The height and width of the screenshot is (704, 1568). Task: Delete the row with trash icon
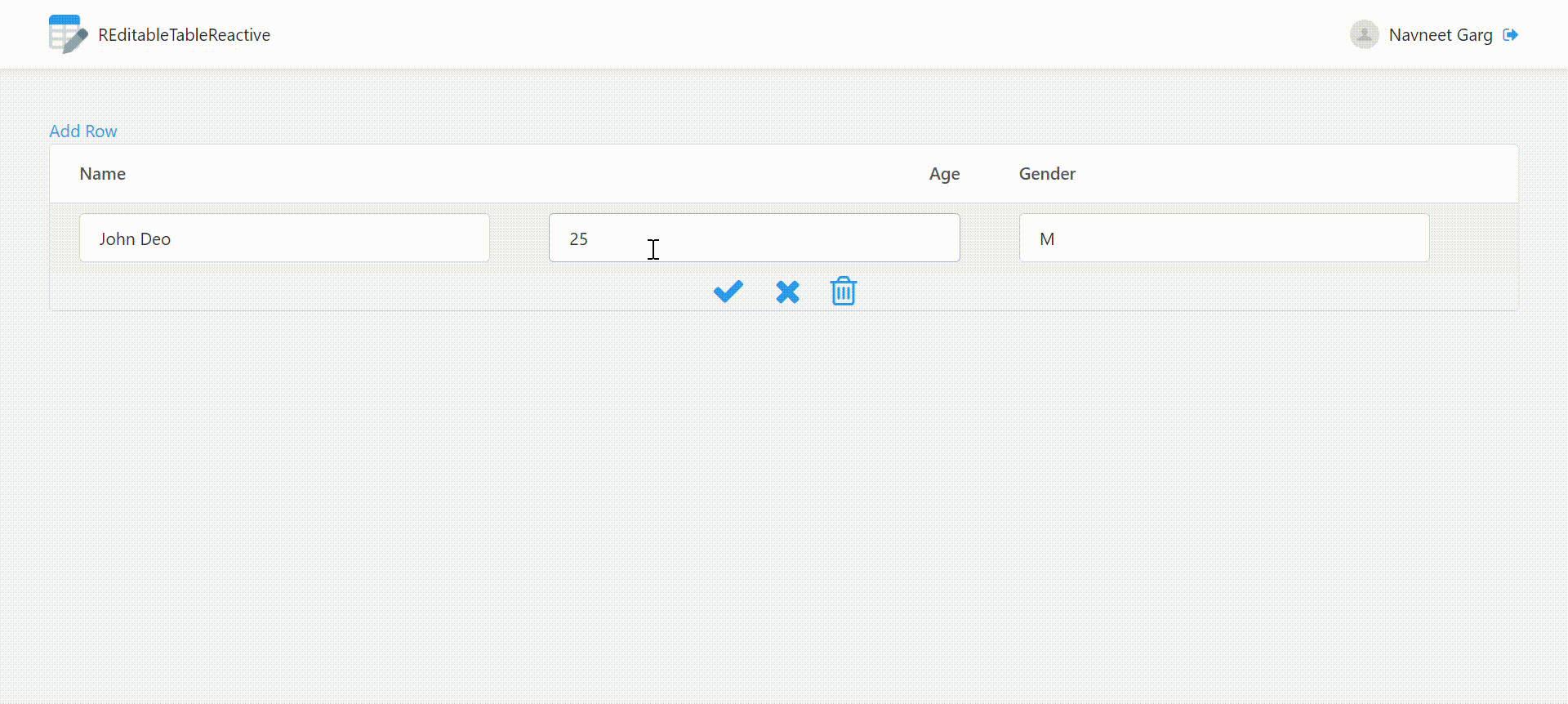coord(844,291)
